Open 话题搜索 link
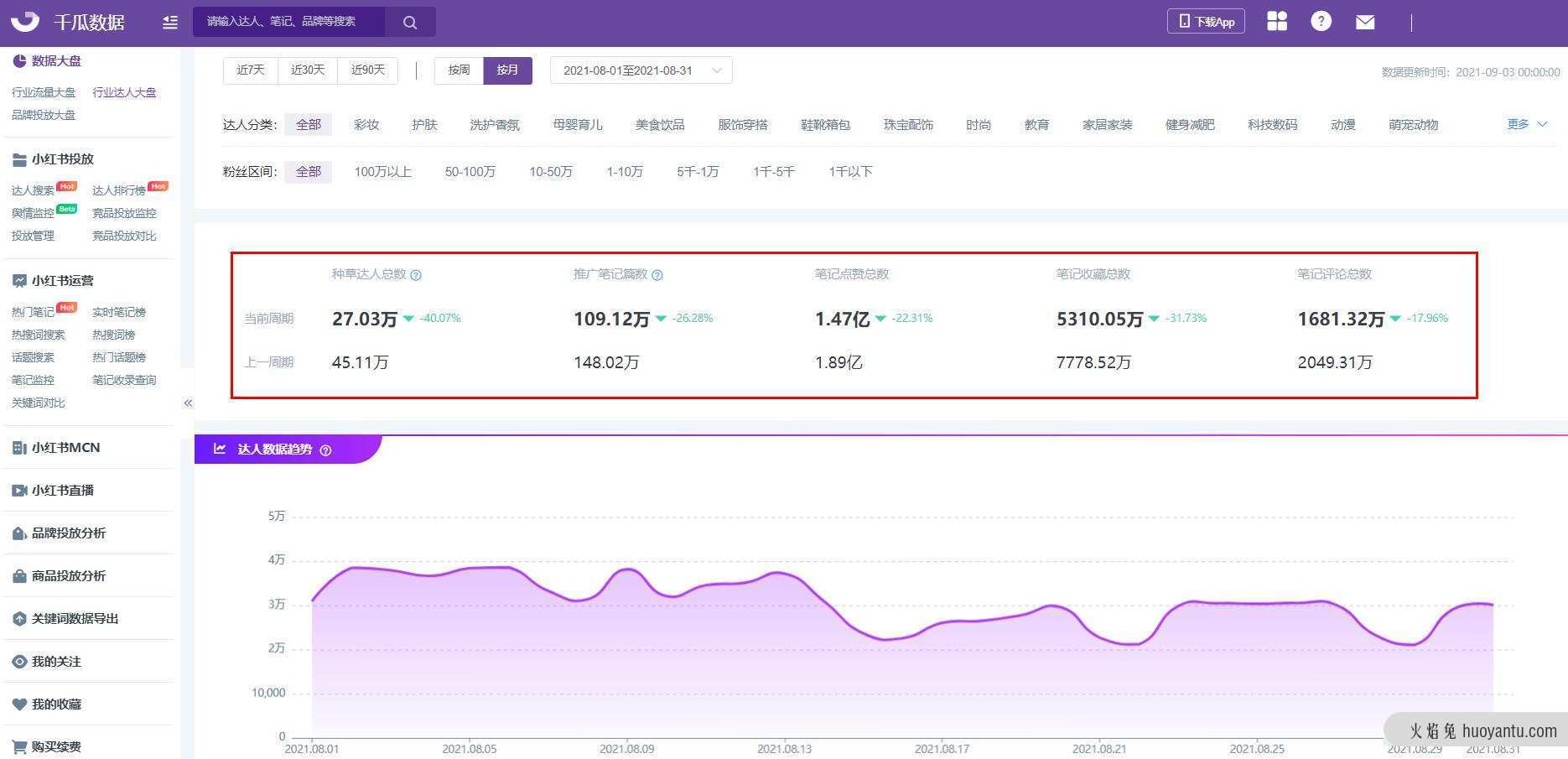Viewport: 1568px width, 759px height. tap(33, 358)
